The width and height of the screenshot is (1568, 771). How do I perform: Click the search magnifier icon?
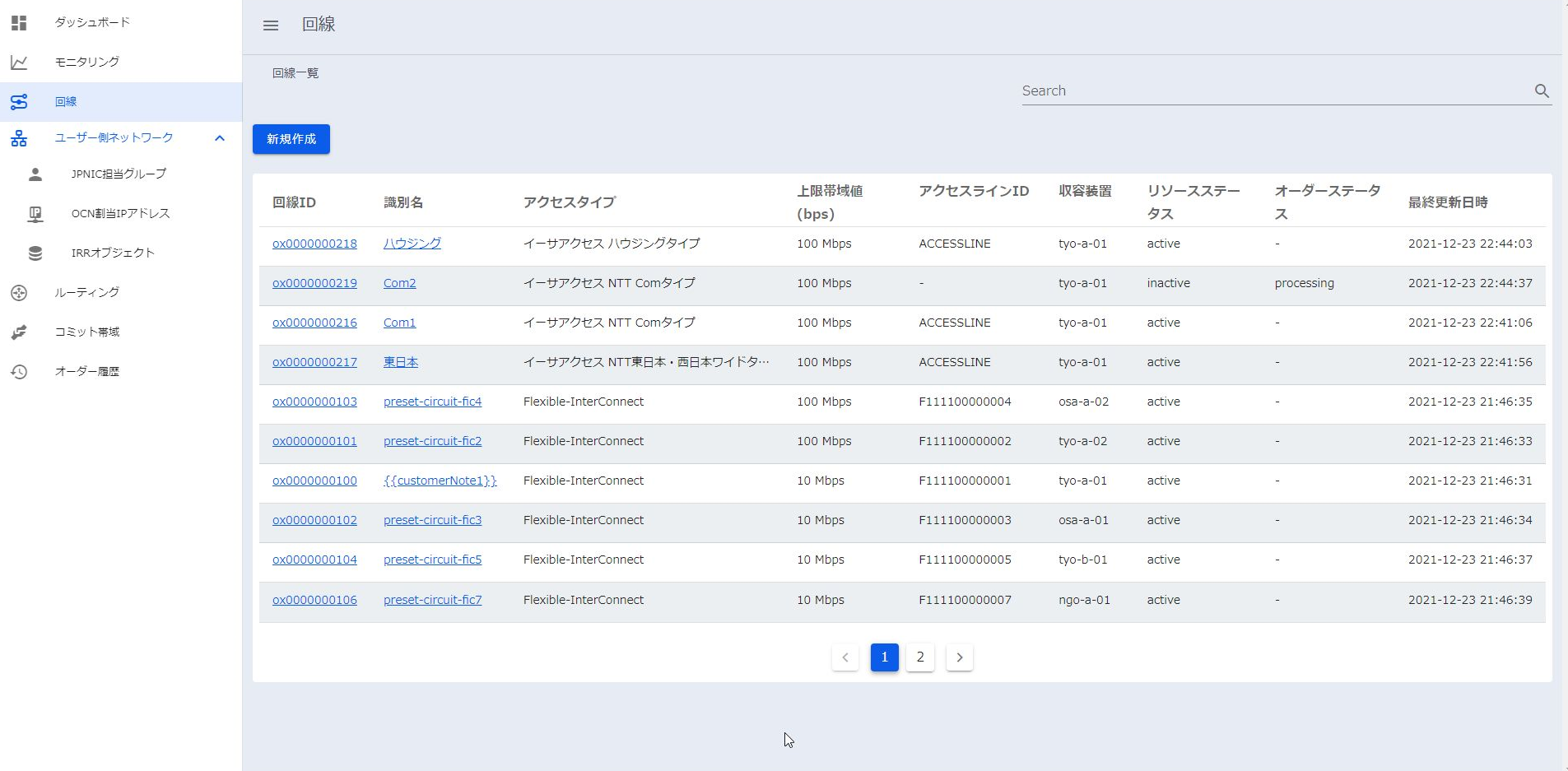[x=1542, y=91]
